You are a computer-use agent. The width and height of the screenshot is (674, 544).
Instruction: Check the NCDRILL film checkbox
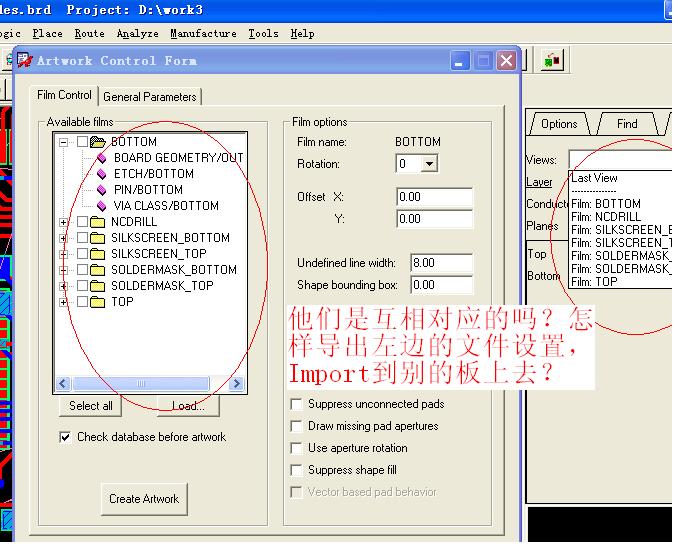pos(83,222)
